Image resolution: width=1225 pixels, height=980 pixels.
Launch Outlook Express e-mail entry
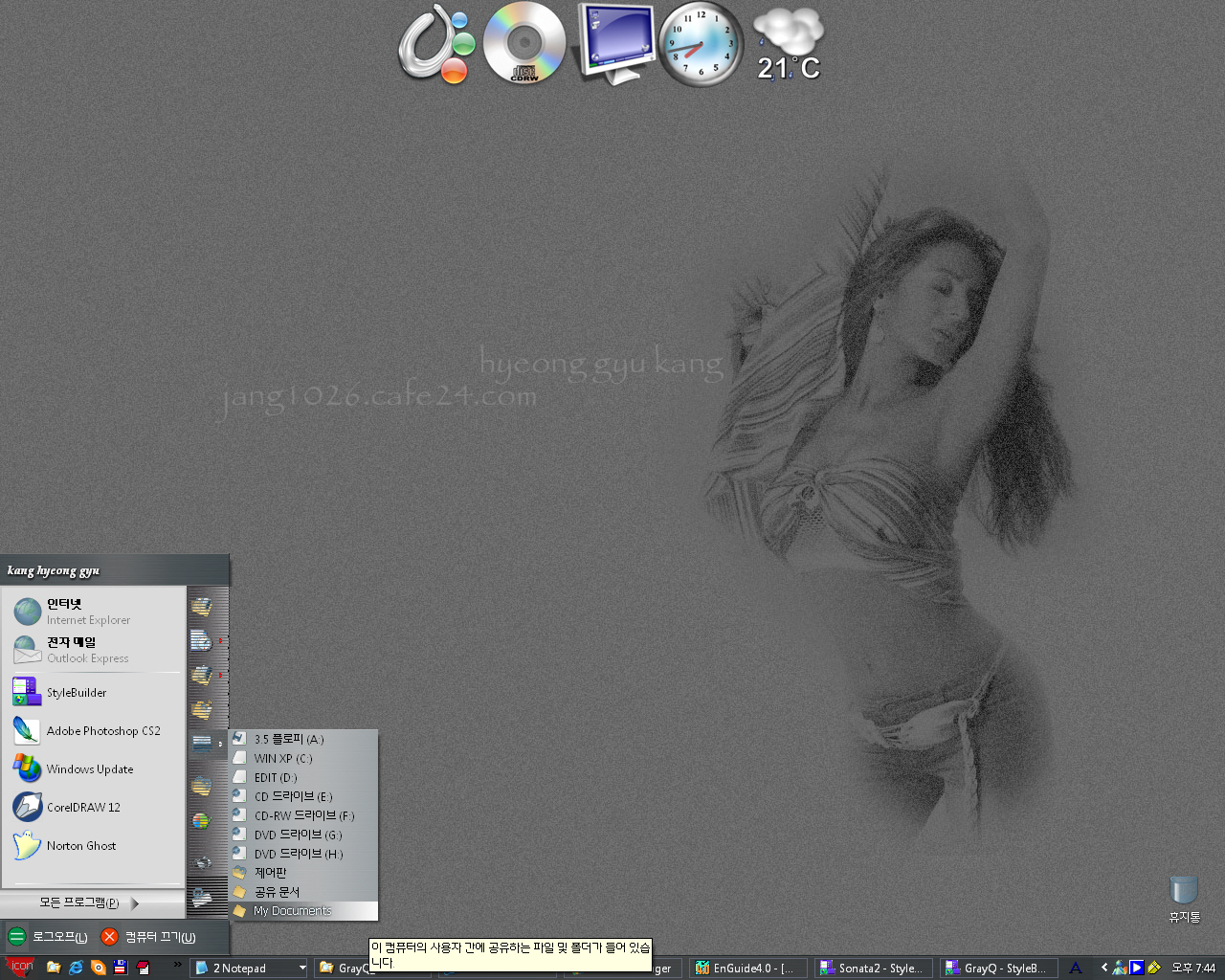pyautogui.click(x=93, y=649)
